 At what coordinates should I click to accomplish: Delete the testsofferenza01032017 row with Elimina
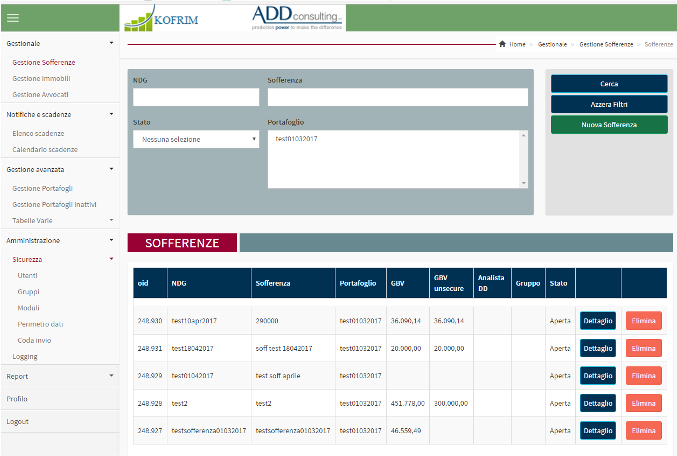(x=643, y=429)
